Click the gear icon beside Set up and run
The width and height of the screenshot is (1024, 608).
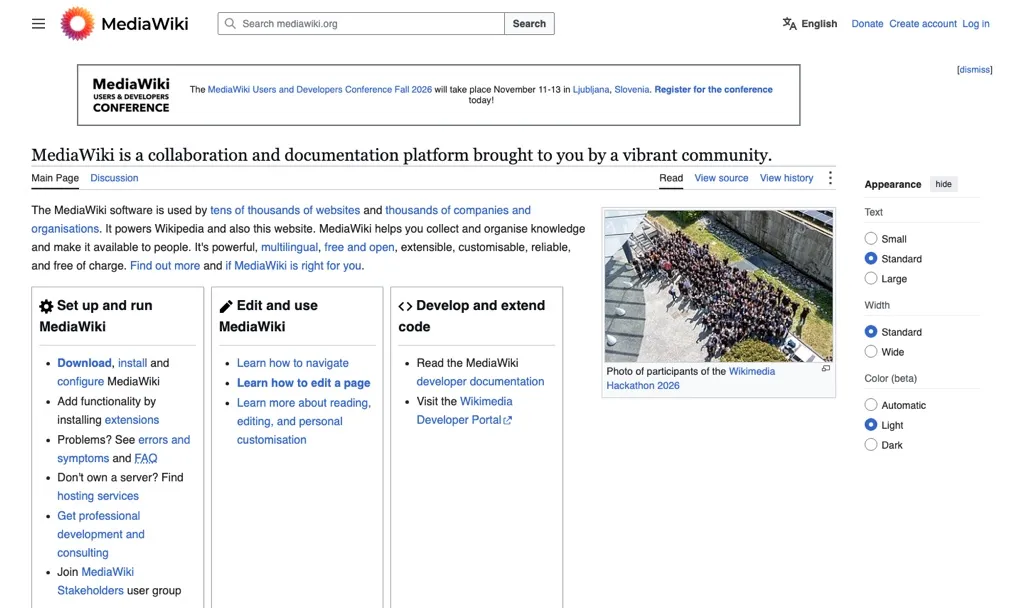coord(46,306)
